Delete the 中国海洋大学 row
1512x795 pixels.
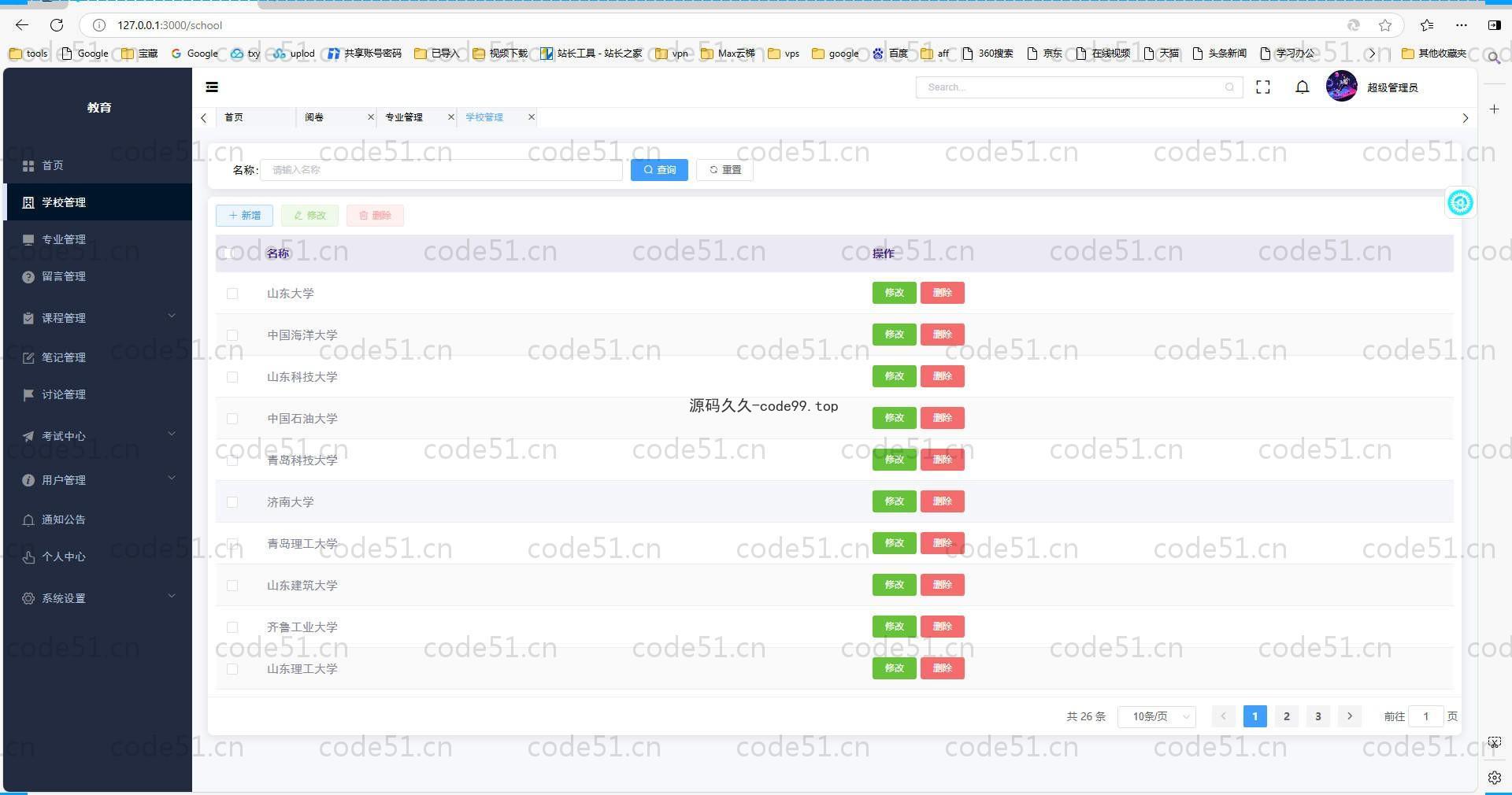[943, 335]
